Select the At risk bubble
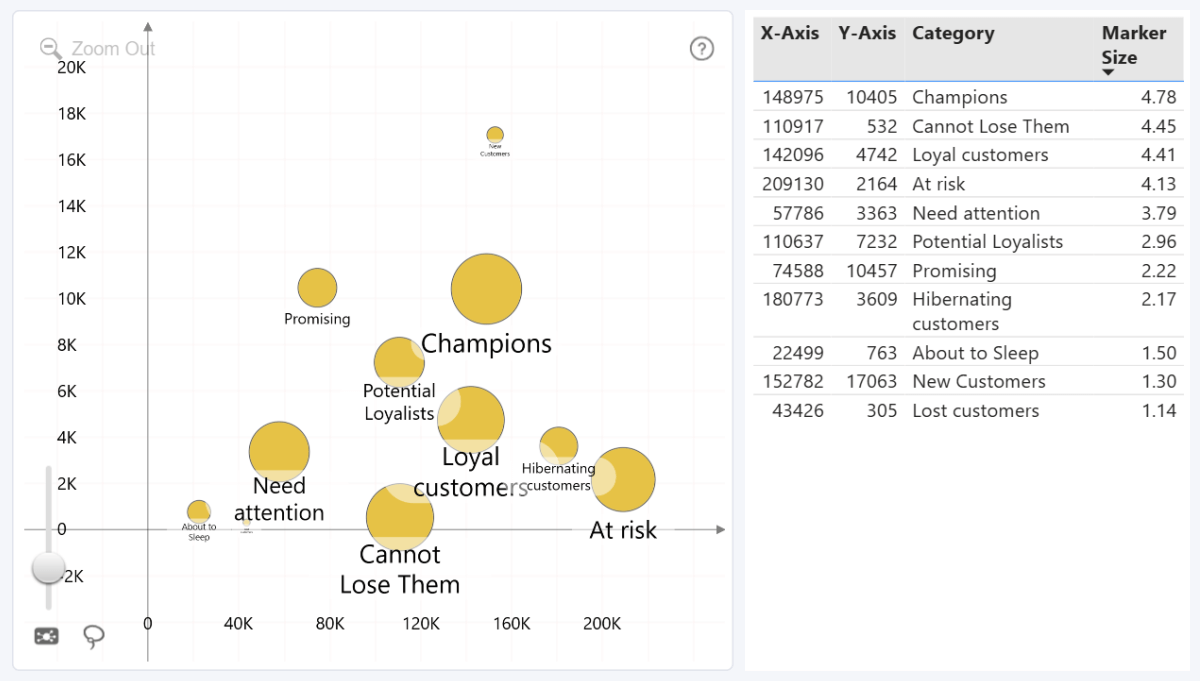This screenshot has width=1200, height=681. [624, 480]
